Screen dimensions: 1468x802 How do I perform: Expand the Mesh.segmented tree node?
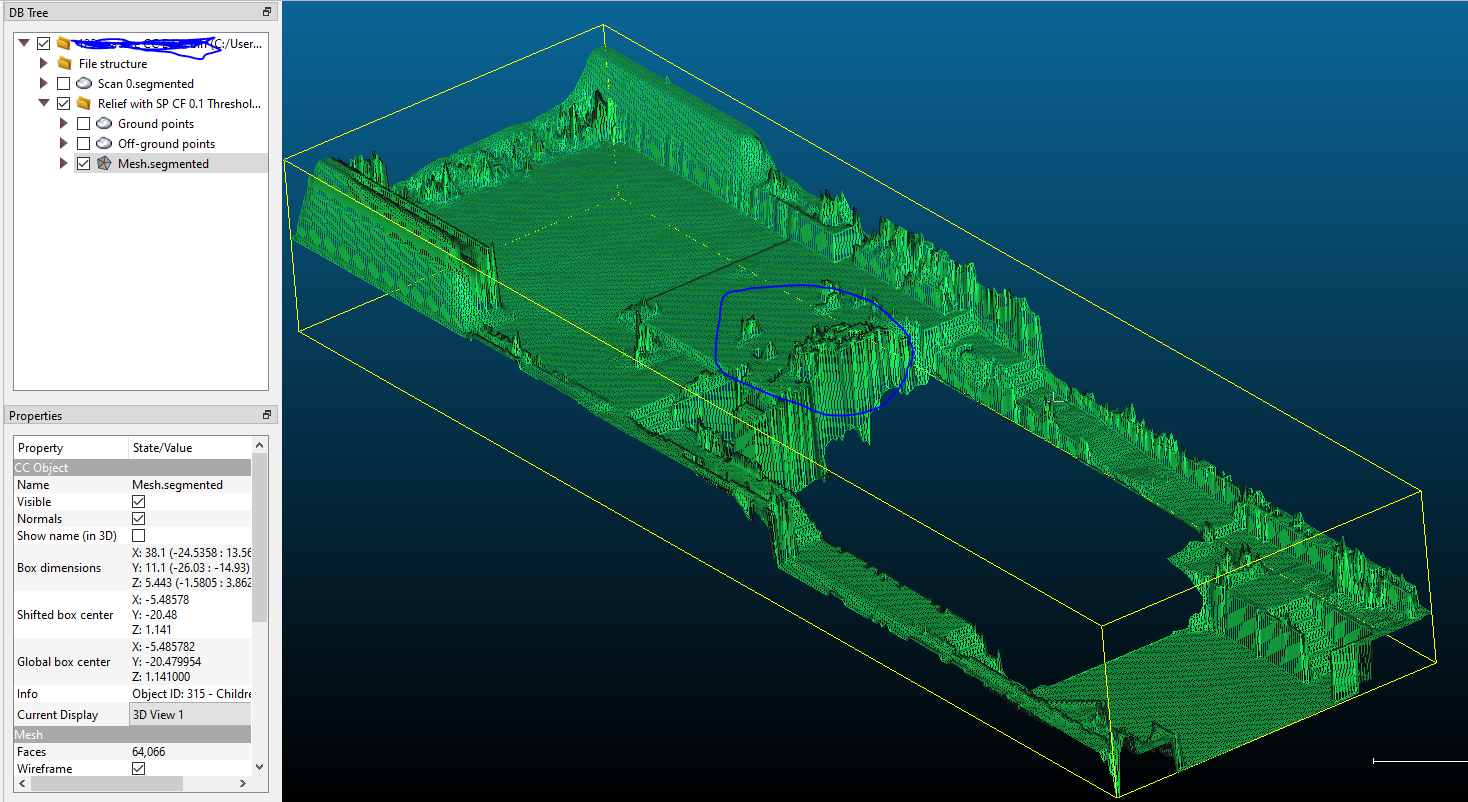pos(64,164)
